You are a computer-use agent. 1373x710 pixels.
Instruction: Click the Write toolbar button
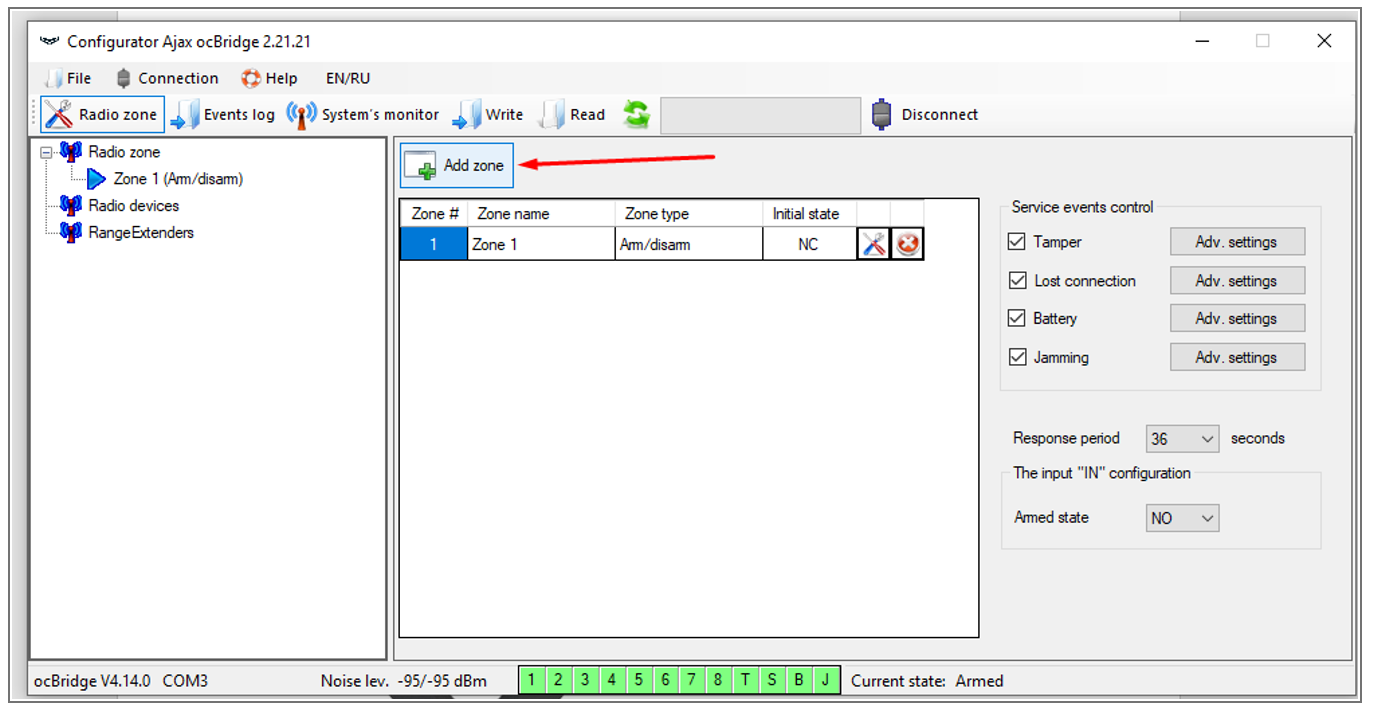488,115
